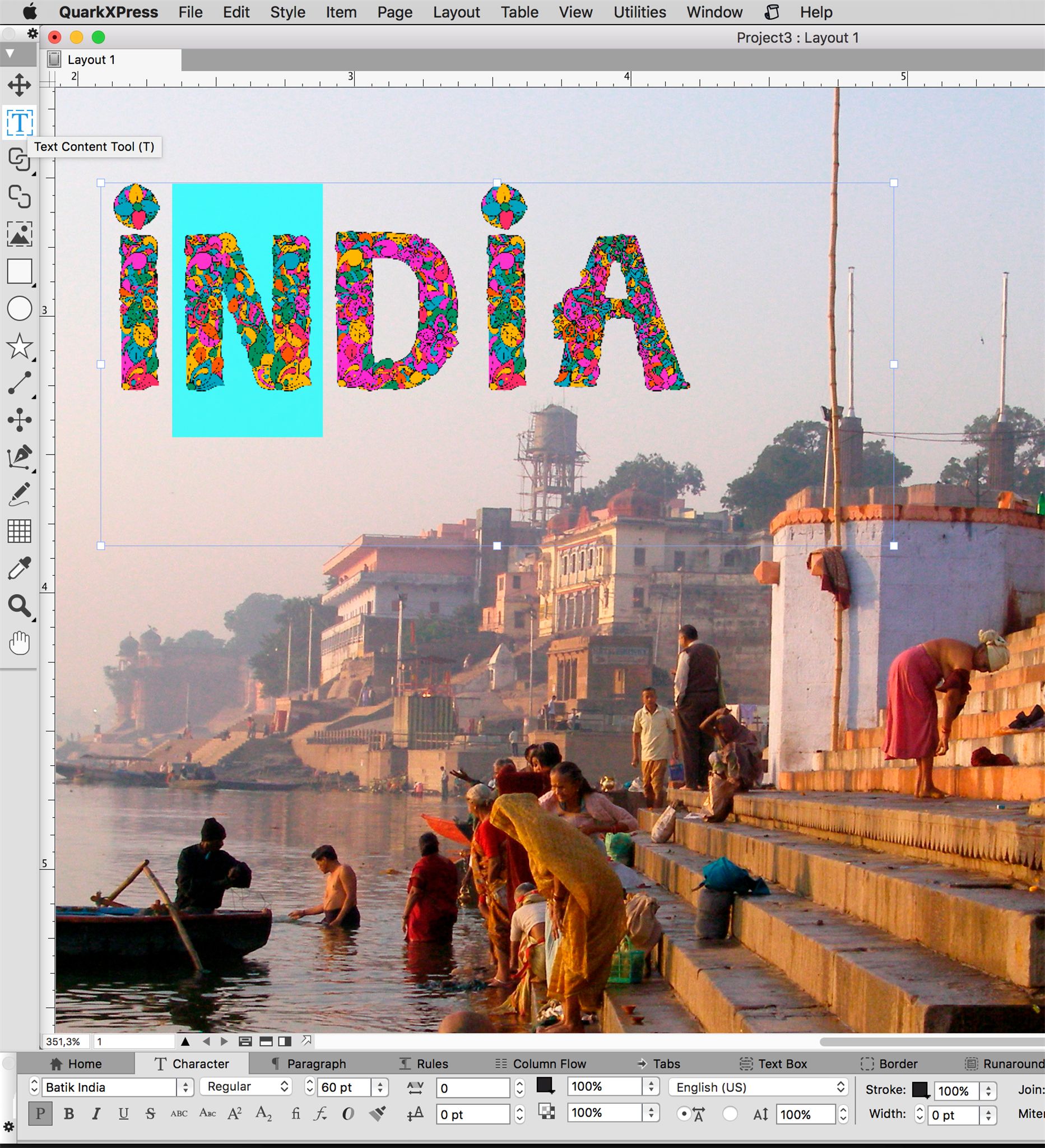Toggle Subscript text style
The width and height of the screenshot is (1045, 1148).
coord(263,1113)
